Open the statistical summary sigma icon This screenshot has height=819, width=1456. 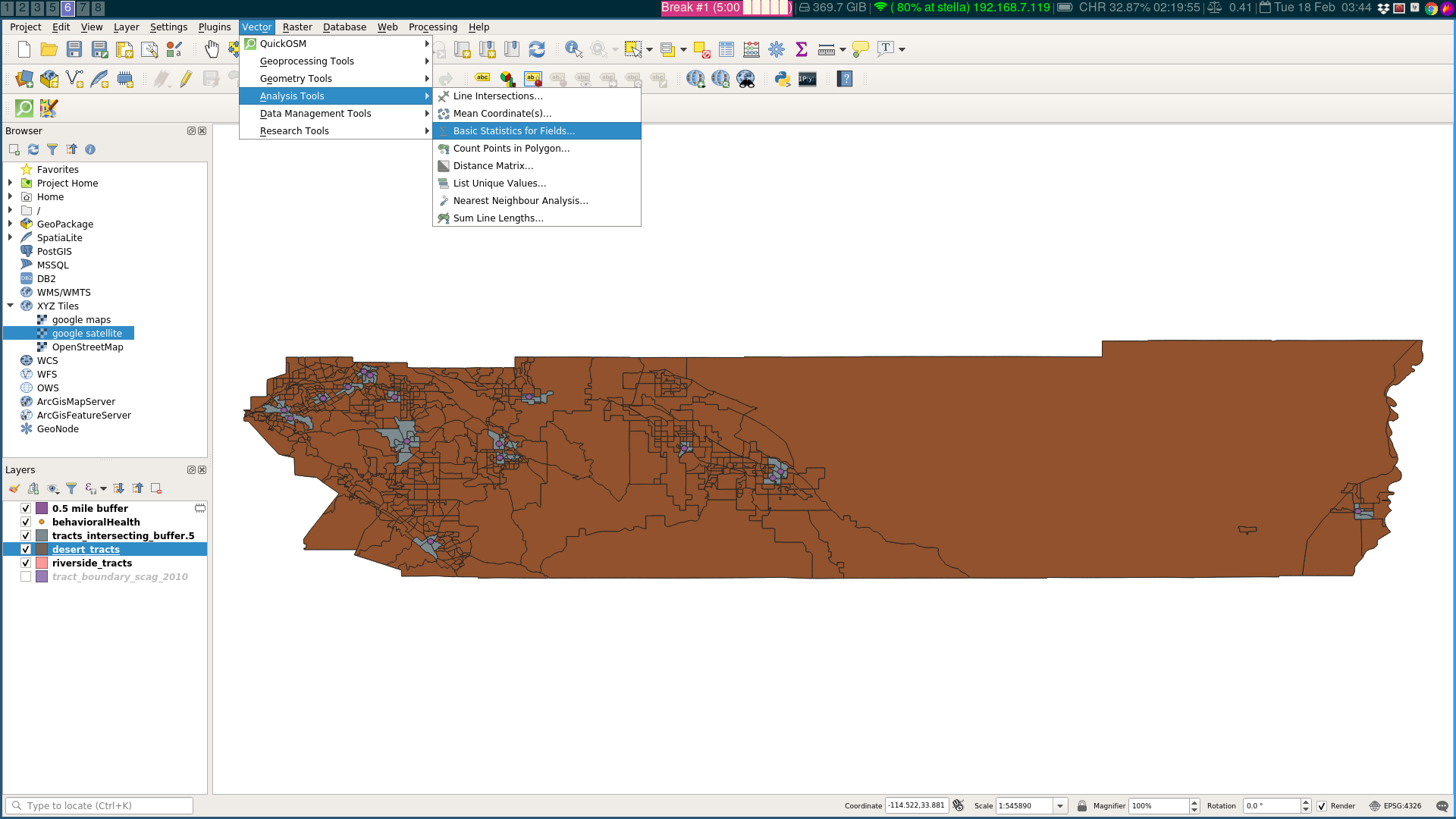(x=802, y=49)
